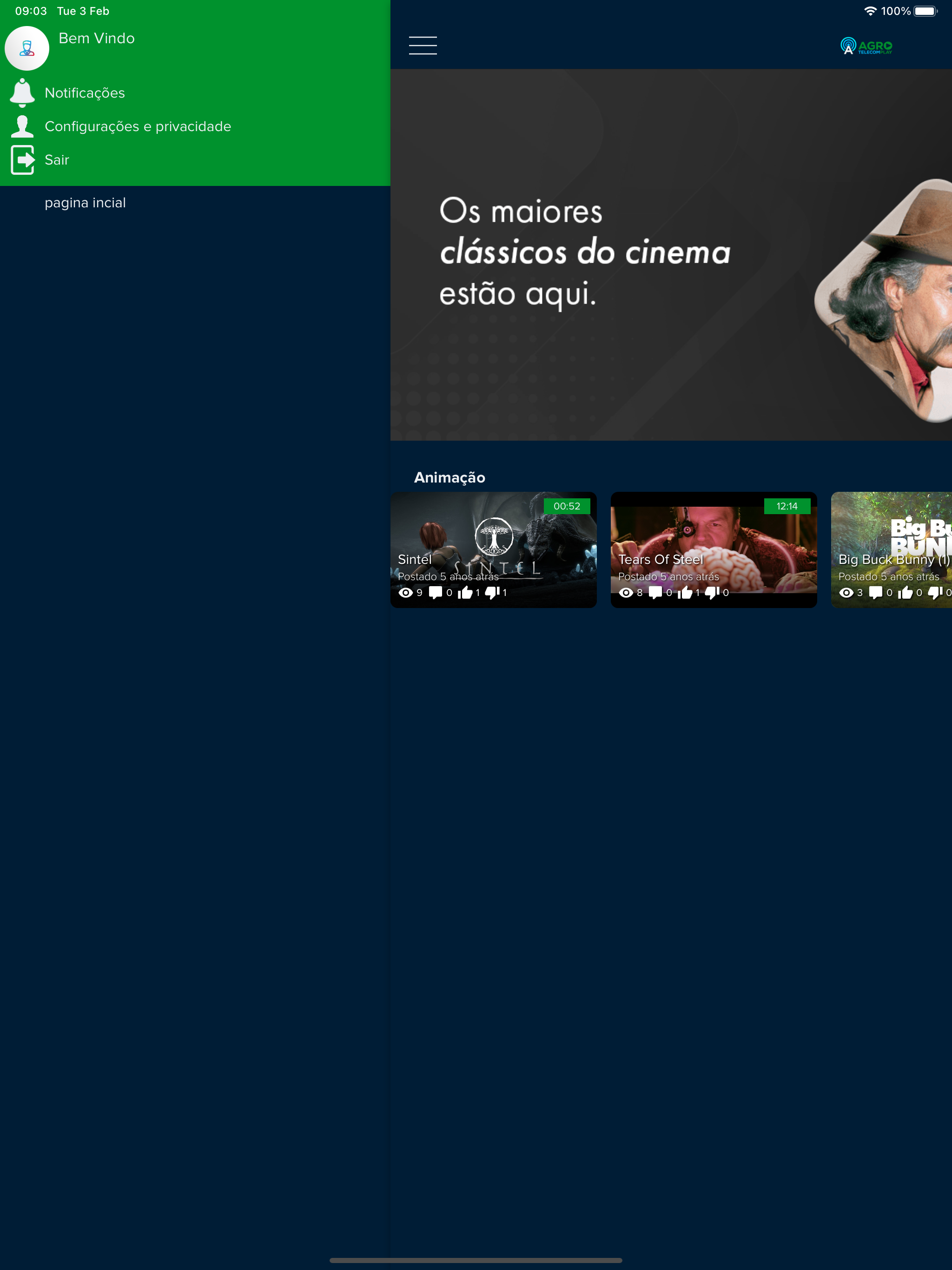Tap Postado 5 anos atrás under Sintel
Image resolution: width=952 pixels, height=1270 pixels.
448,576
